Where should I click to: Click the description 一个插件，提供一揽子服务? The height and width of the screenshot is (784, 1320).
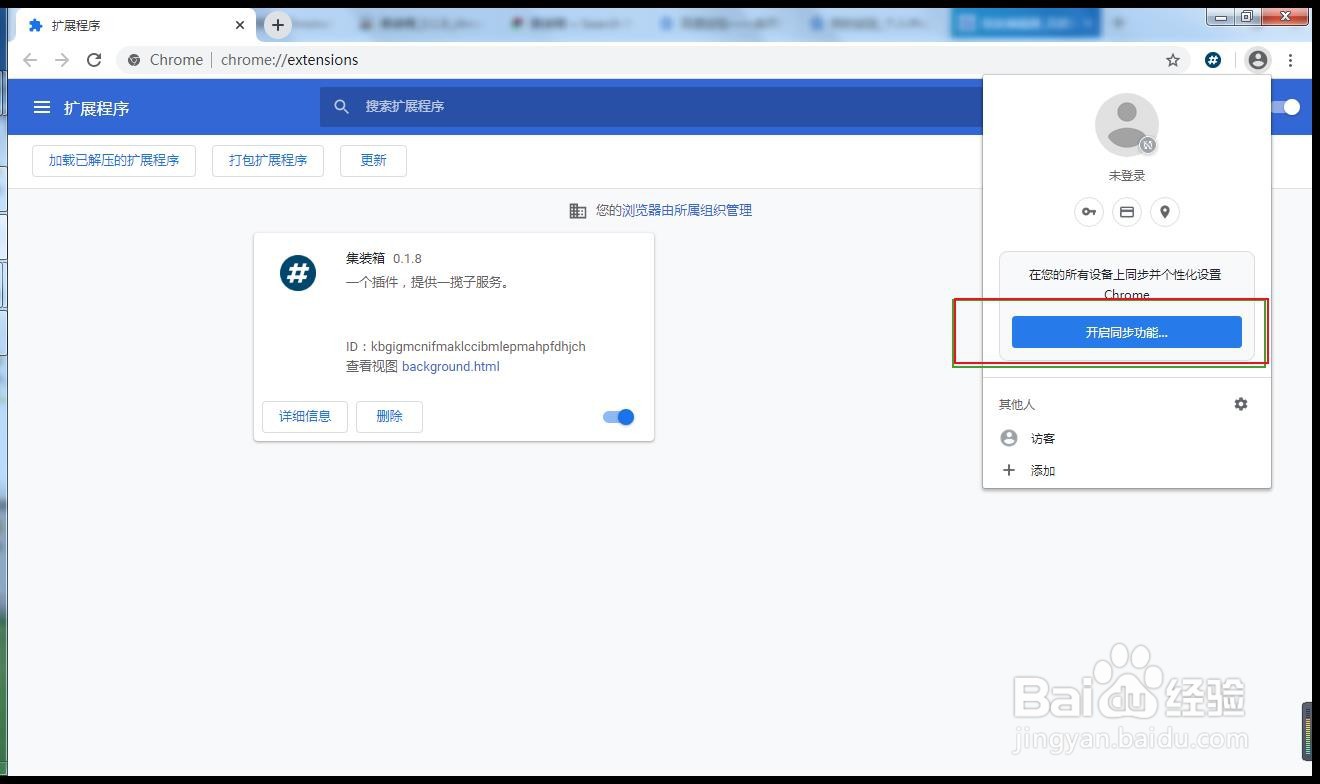(430, 283)
